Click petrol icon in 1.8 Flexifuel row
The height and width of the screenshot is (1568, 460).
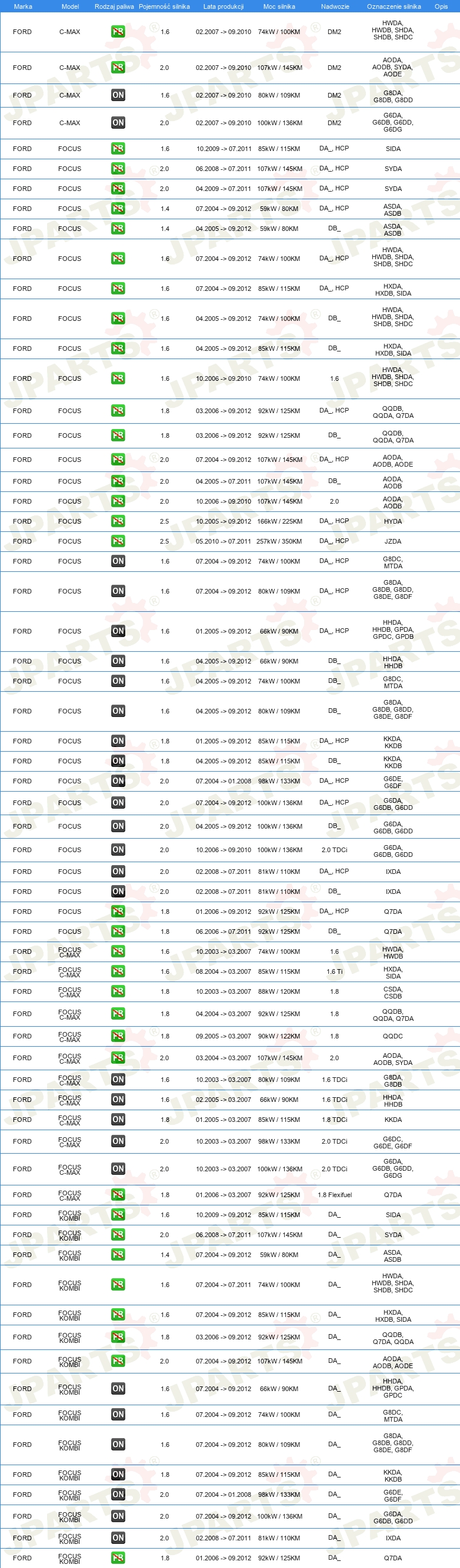118,1194
